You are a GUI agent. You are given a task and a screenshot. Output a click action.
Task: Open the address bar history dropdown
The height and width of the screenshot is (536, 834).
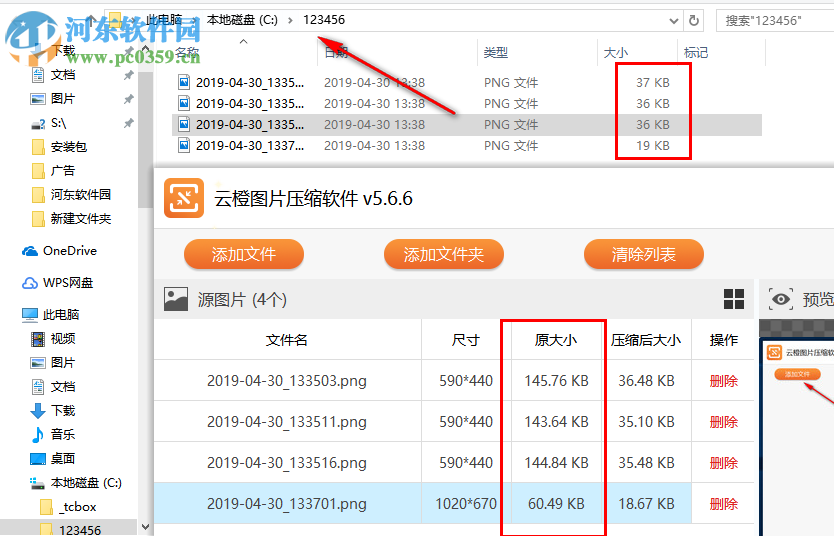673,21
